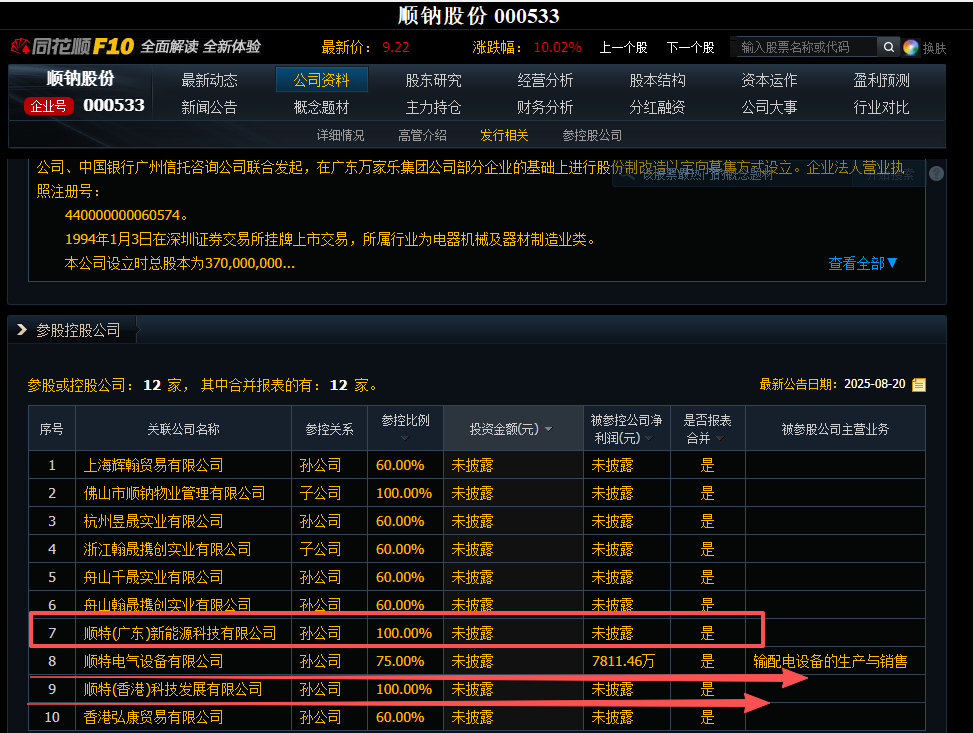Open the 经营分析 tab
This screenshot has height=733, width=973.
[x=545, y=80]
